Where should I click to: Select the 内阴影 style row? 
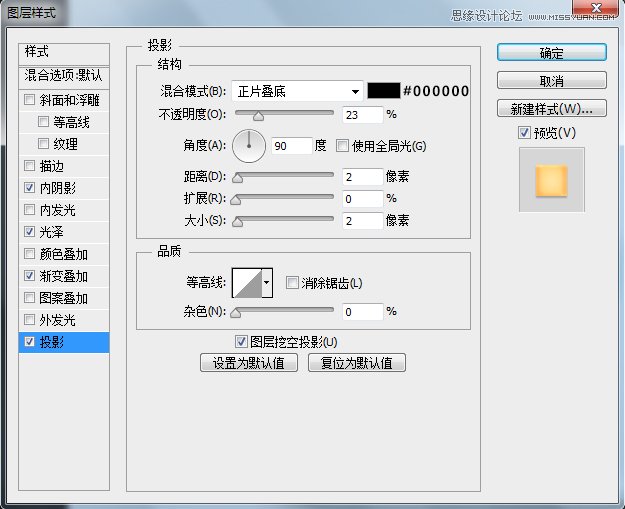(x=64, y=188)
